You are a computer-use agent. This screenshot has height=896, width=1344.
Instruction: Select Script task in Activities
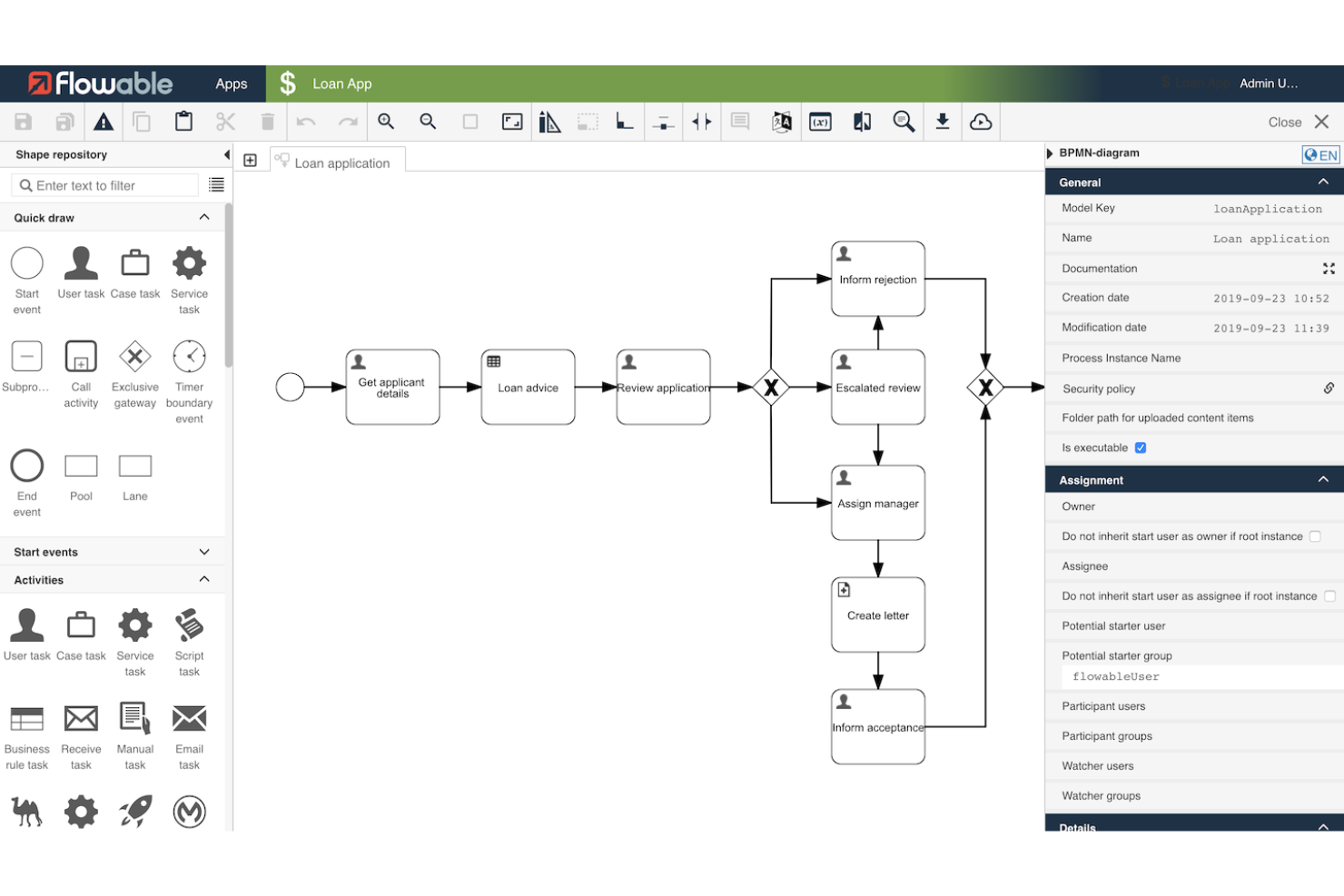189,643
